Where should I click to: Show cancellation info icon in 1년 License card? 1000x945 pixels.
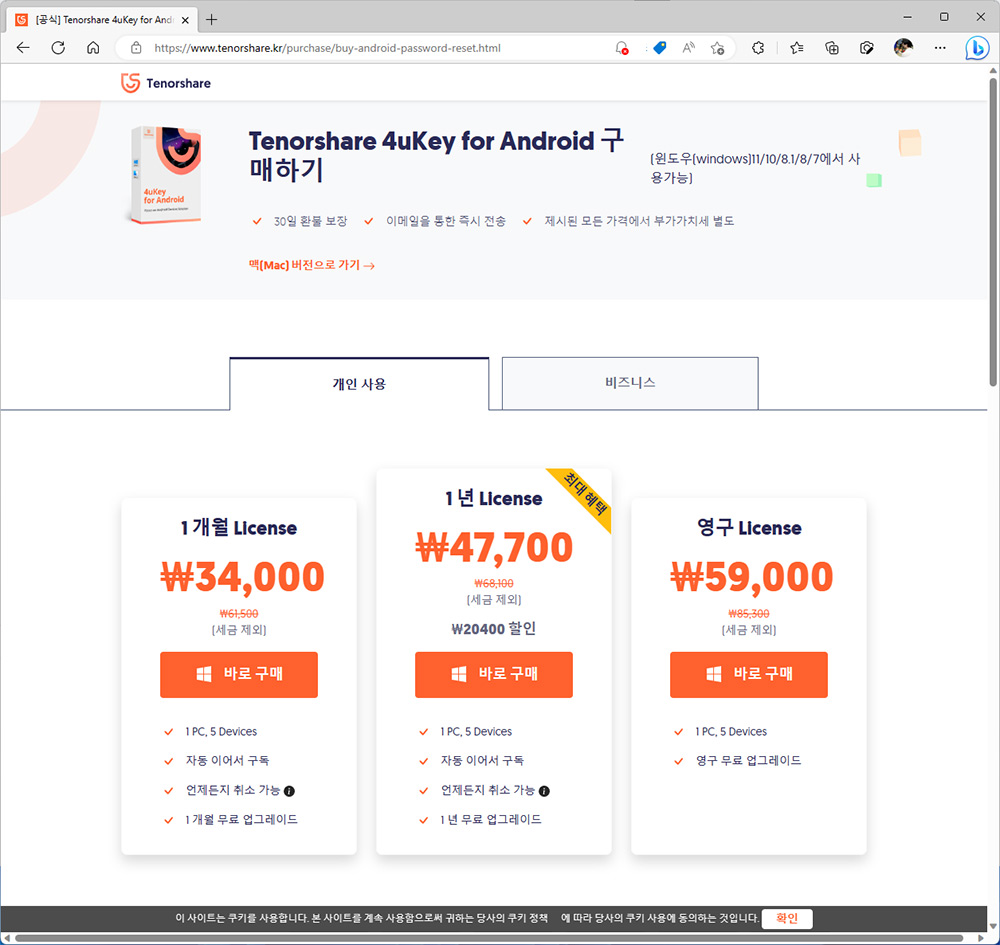coord(544,791)
